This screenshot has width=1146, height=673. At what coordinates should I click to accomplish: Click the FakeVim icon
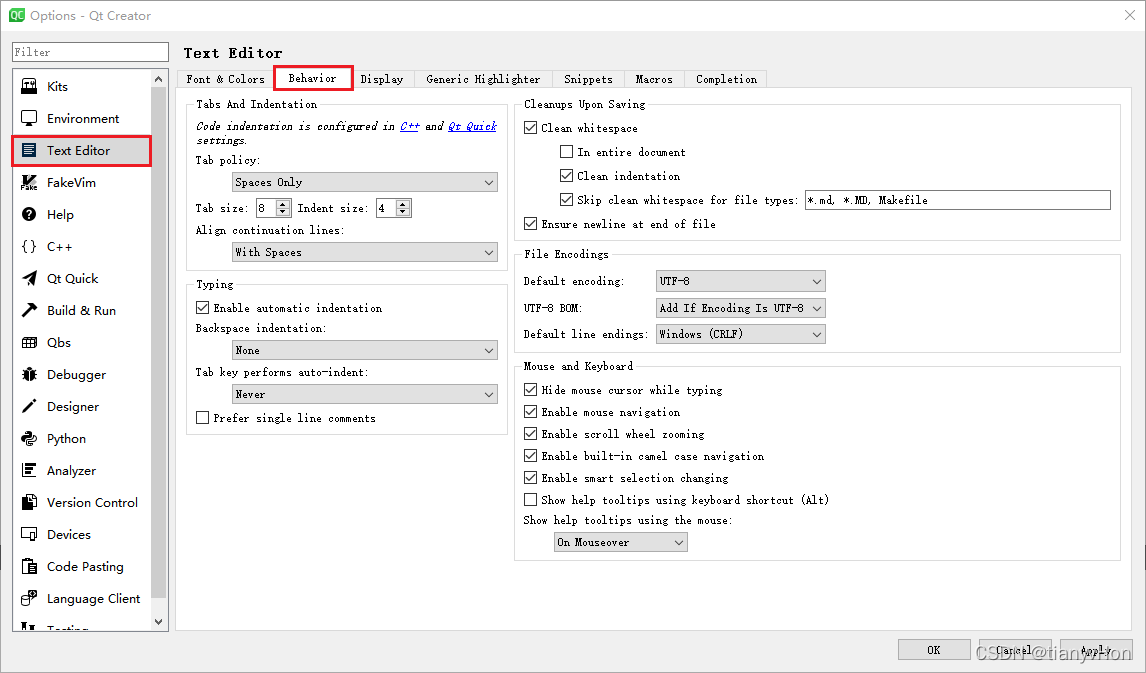tap(29, 183)
